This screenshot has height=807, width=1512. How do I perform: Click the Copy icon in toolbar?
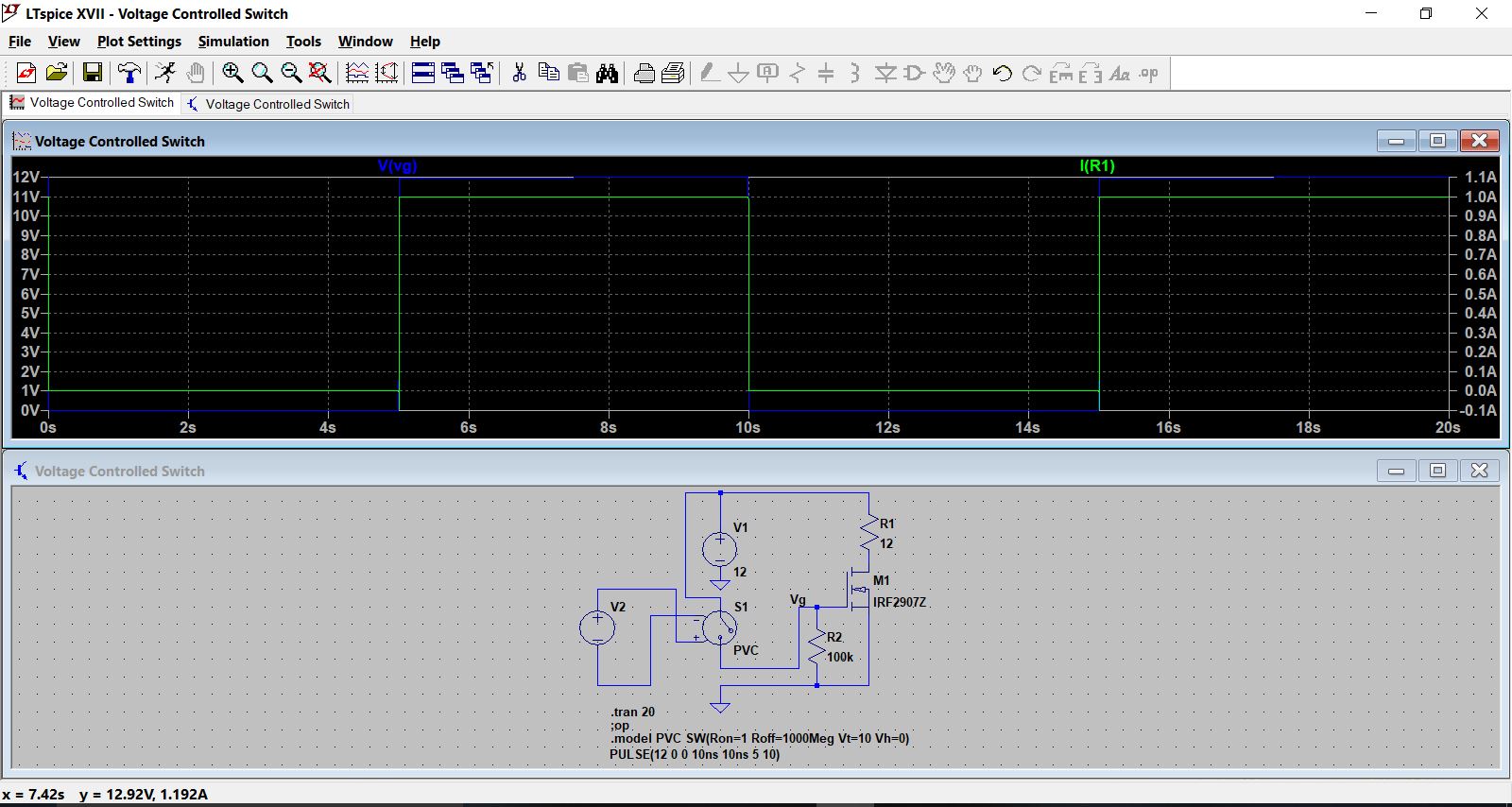(548, 73)
